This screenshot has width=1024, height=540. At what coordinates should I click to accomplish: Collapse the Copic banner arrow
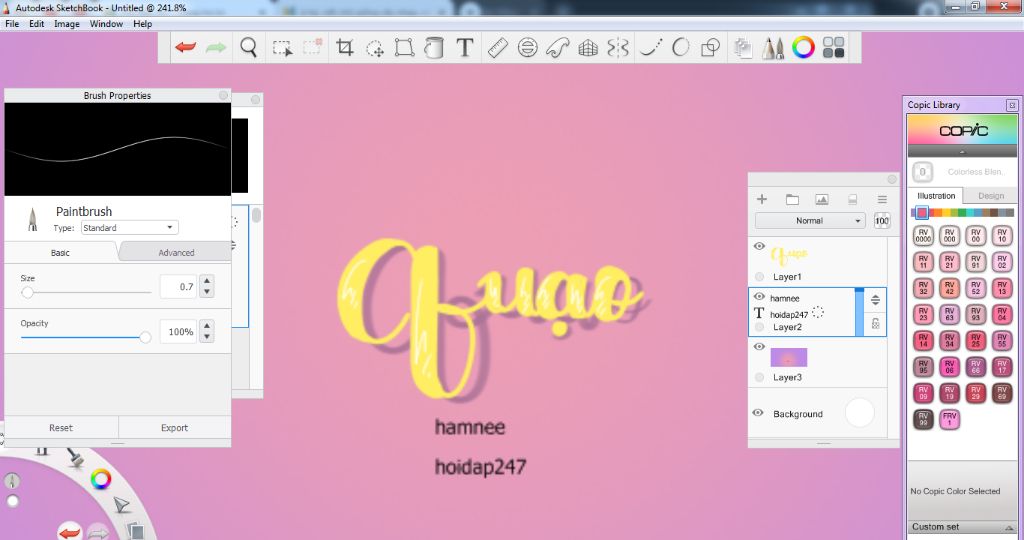(x=962, y=151)
